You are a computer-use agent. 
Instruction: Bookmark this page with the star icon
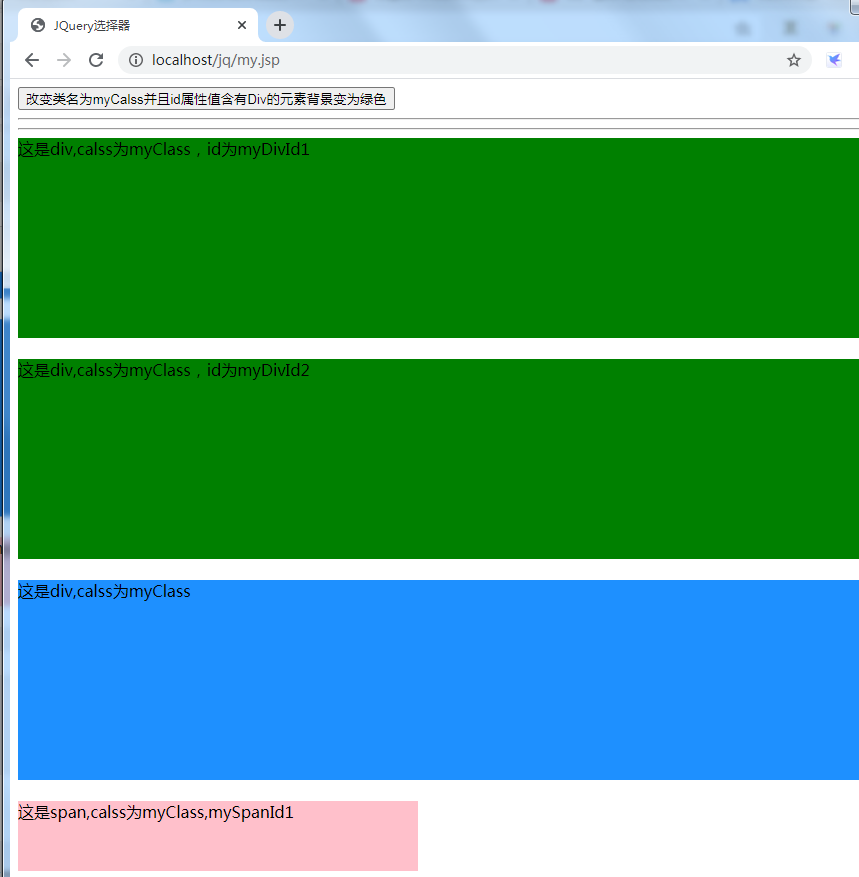[794, 60]
